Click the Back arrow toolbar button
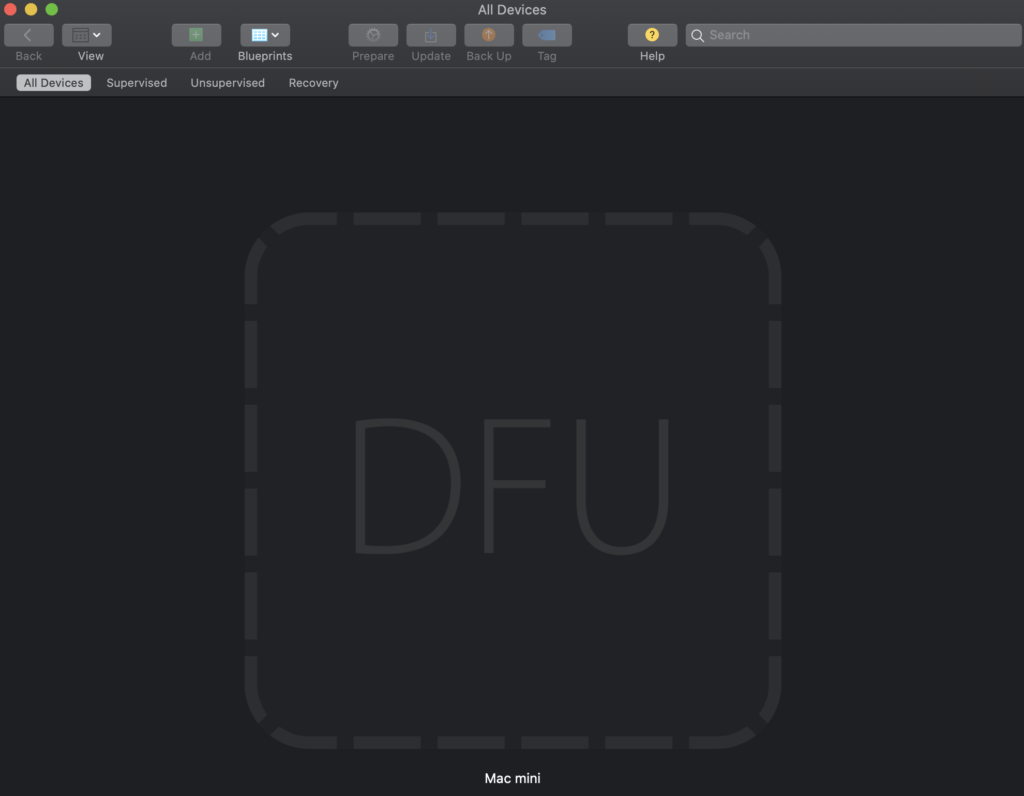1024x796 pixels. click(x=28, y=35)
